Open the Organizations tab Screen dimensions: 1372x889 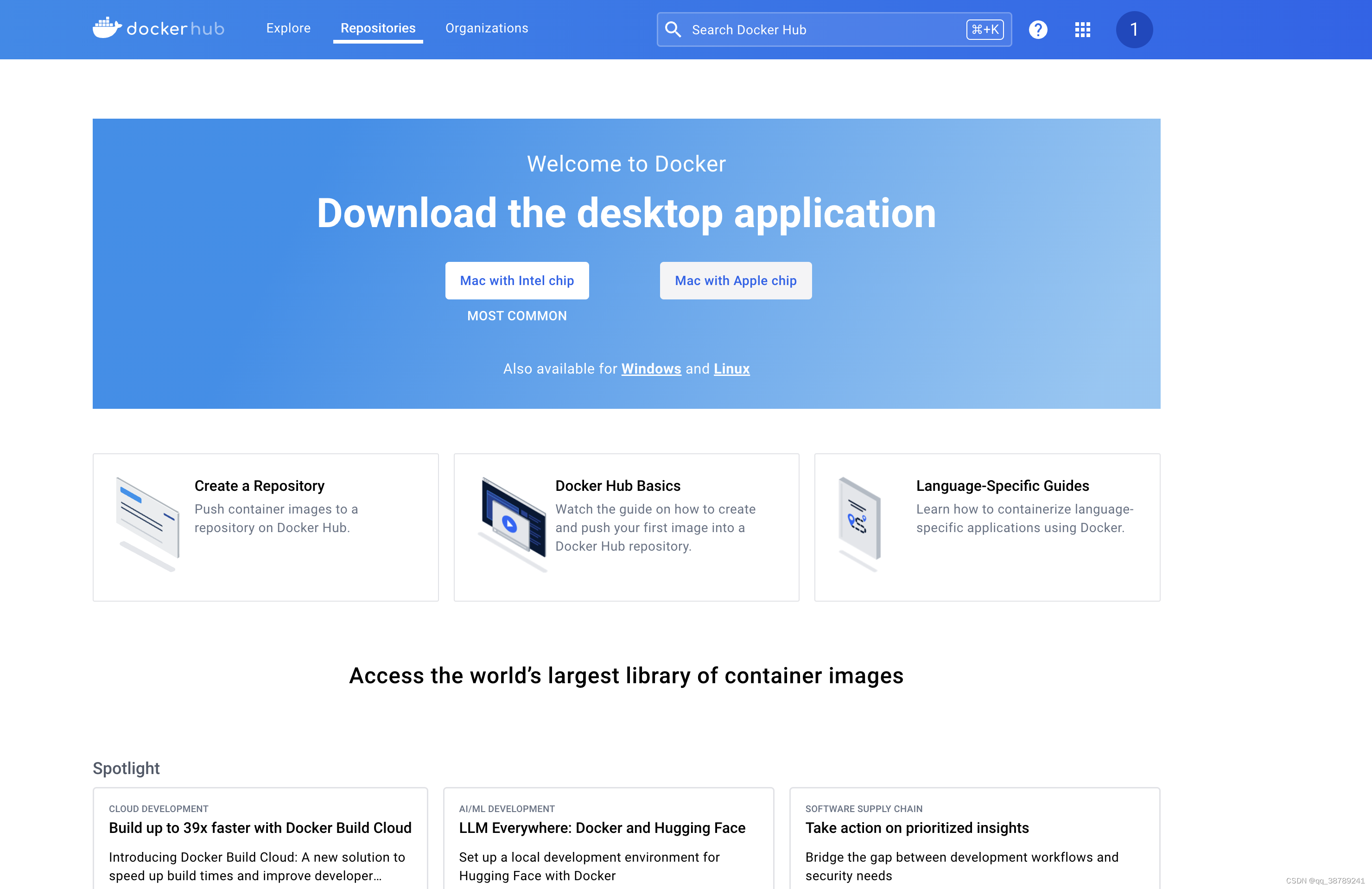click(486, 28)
